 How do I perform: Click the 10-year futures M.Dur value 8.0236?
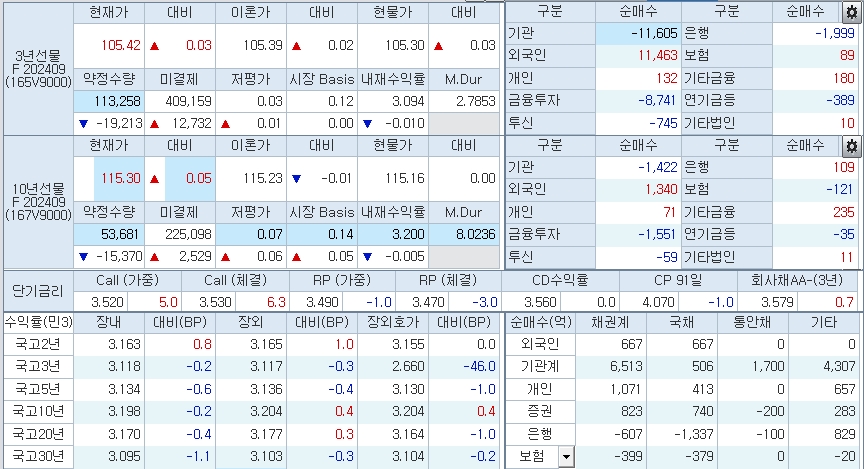(x=465, y=234)
